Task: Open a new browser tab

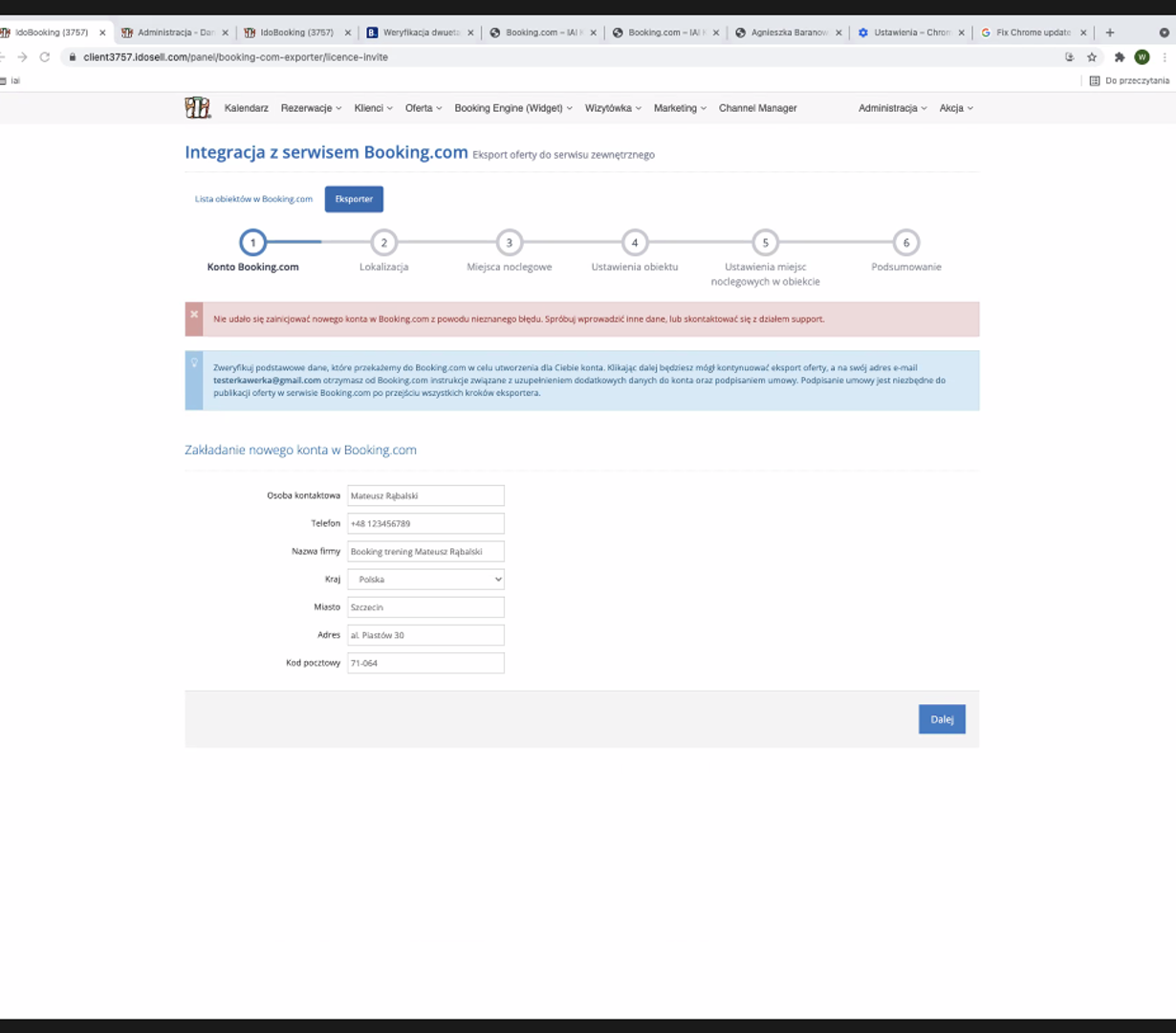Action: coord(1110,33)
